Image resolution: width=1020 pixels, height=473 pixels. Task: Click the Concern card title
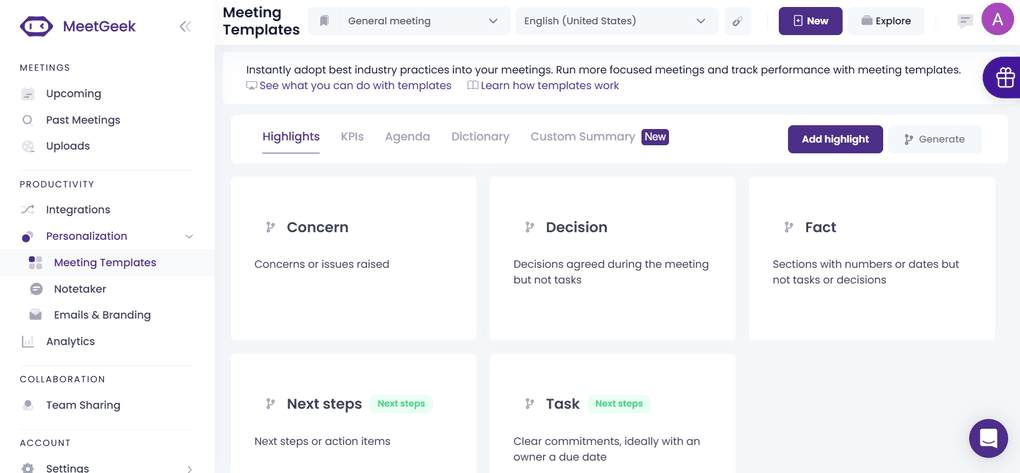[x=317, y=227]
